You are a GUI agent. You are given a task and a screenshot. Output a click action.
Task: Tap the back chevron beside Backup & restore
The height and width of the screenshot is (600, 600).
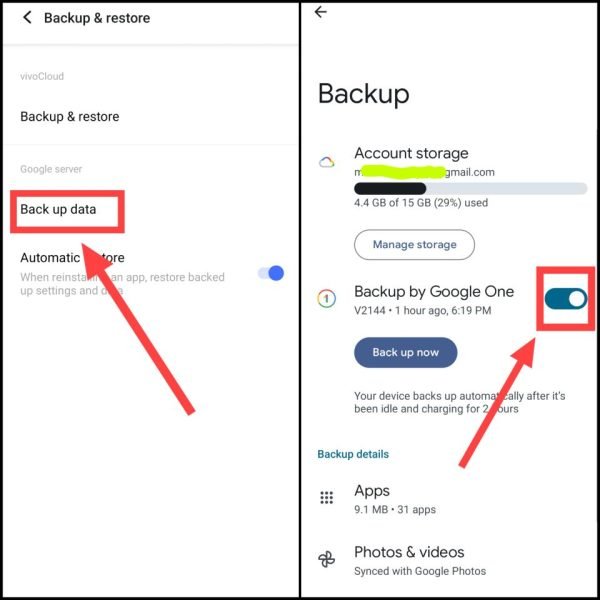pyautogui.click(x=27, y=17)
